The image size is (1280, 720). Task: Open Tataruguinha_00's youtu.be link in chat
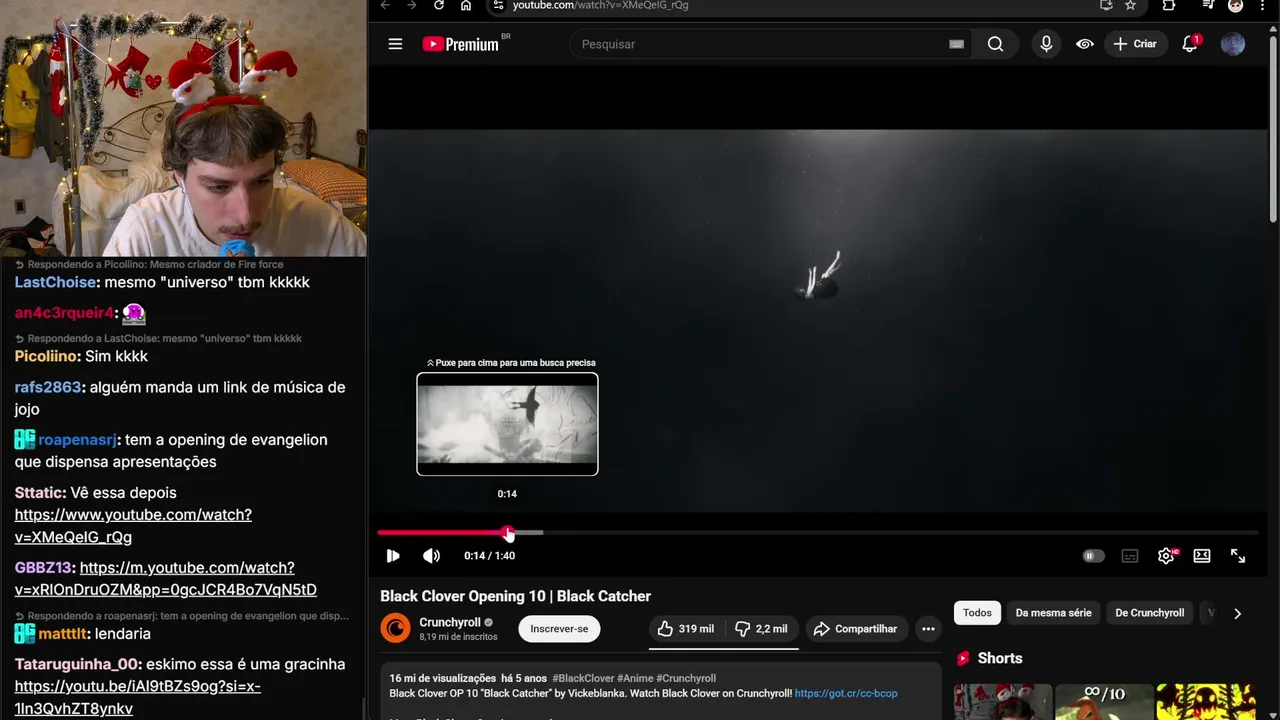pyautogui.click(x=138, y=698)
